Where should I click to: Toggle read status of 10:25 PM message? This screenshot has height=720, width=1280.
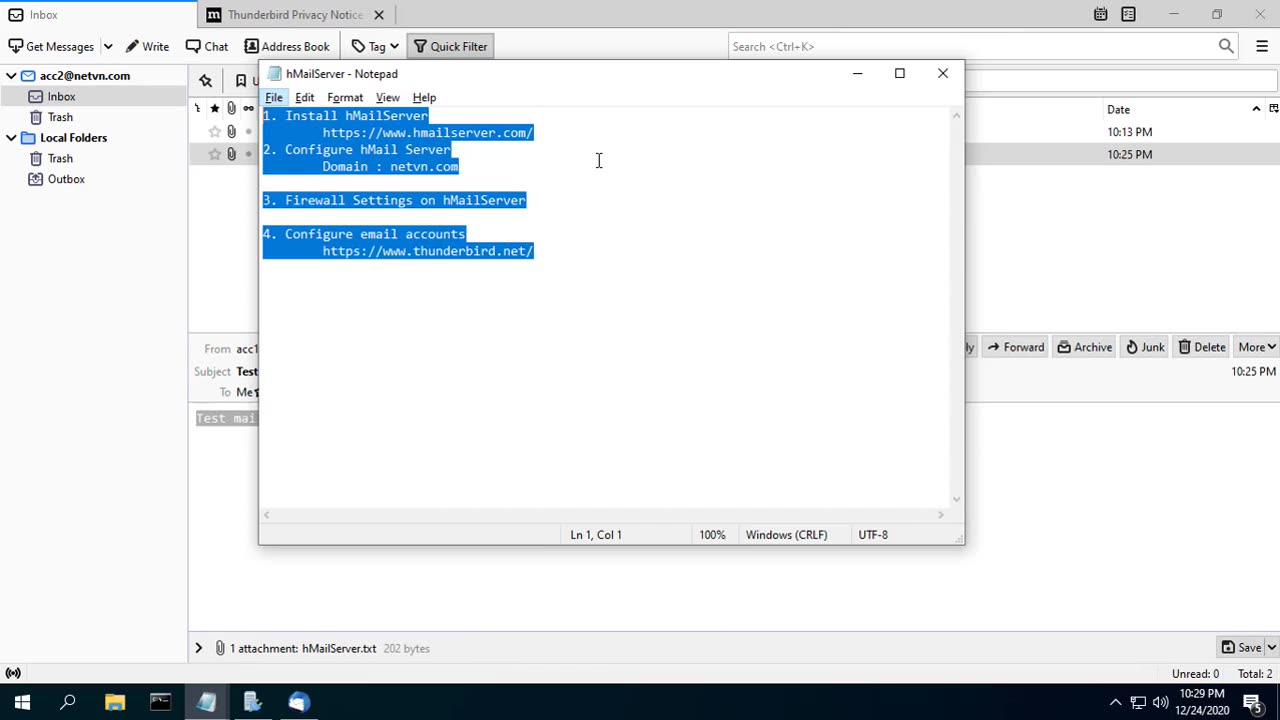[x=248, y=154]
